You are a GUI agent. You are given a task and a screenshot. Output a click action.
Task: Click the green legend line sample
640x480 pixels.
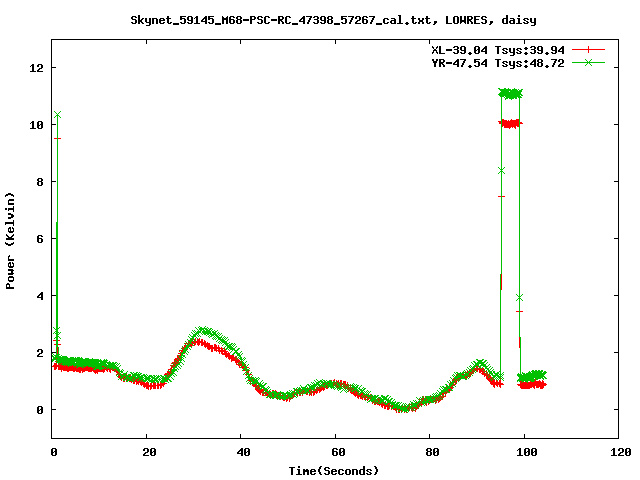click(588, 62)
